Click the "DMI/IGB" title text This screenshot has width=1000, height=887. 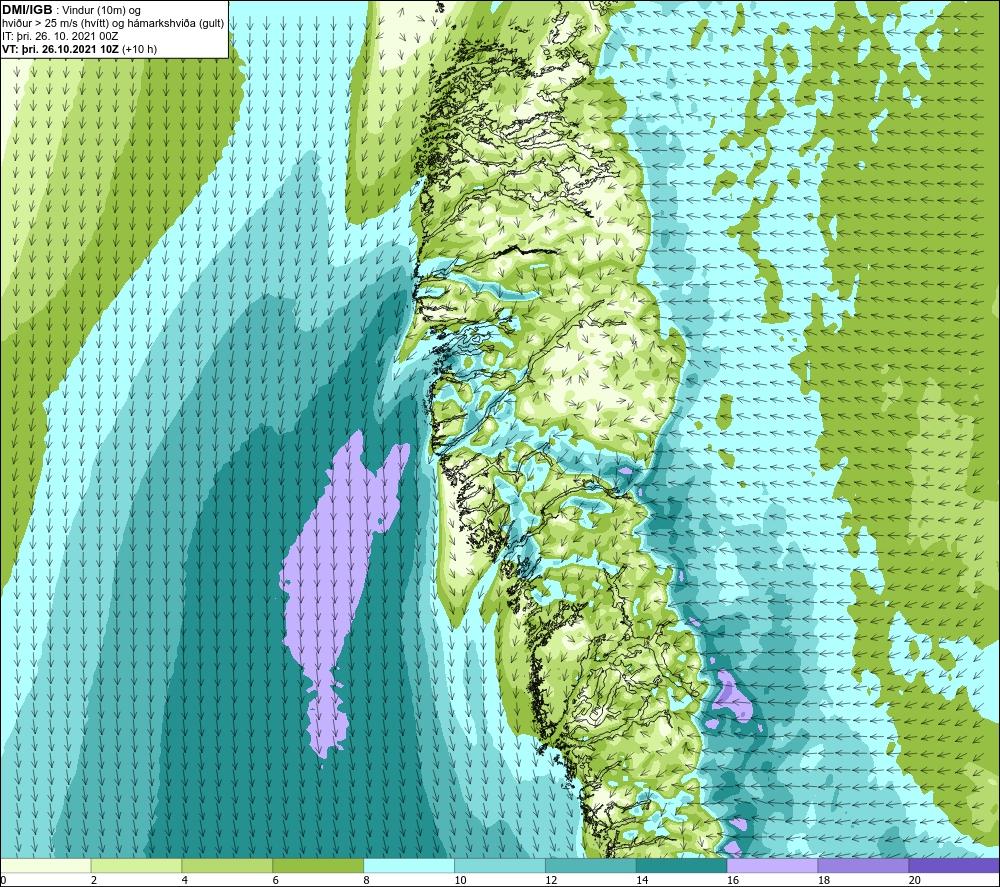tap(27, 10)
